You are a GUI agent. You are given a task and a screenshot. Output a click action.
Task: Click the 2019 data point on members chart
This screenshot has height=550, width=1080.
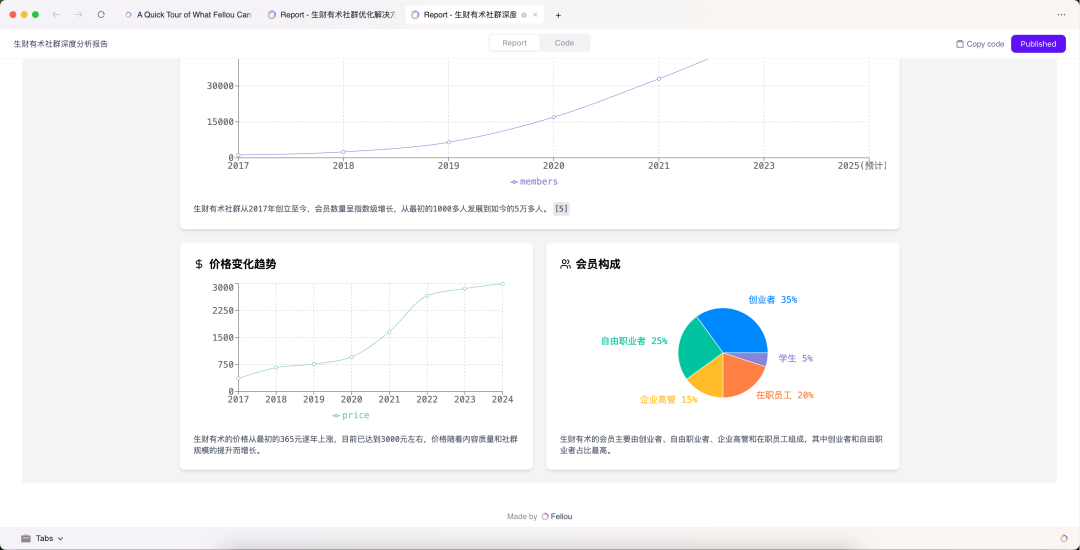coord(448,142)
